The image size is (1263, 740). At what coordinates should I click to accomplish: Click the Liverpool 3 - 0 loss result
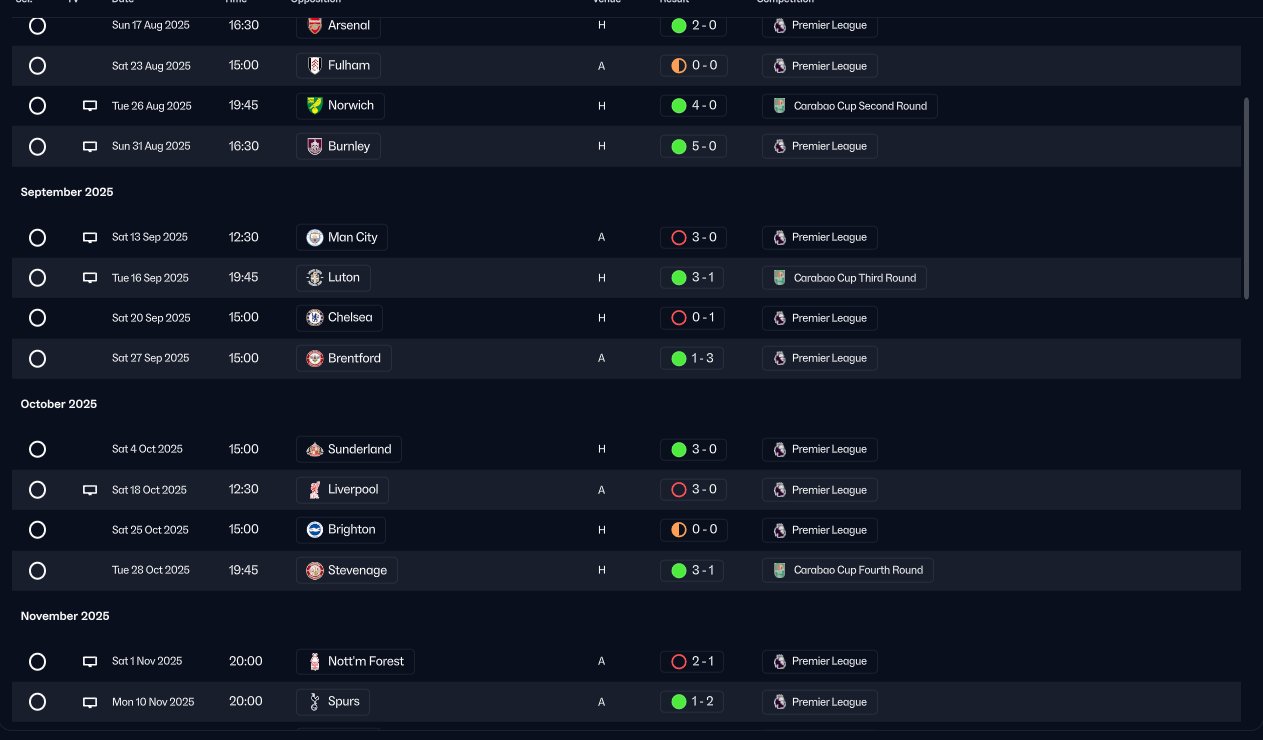coord(693,490)
